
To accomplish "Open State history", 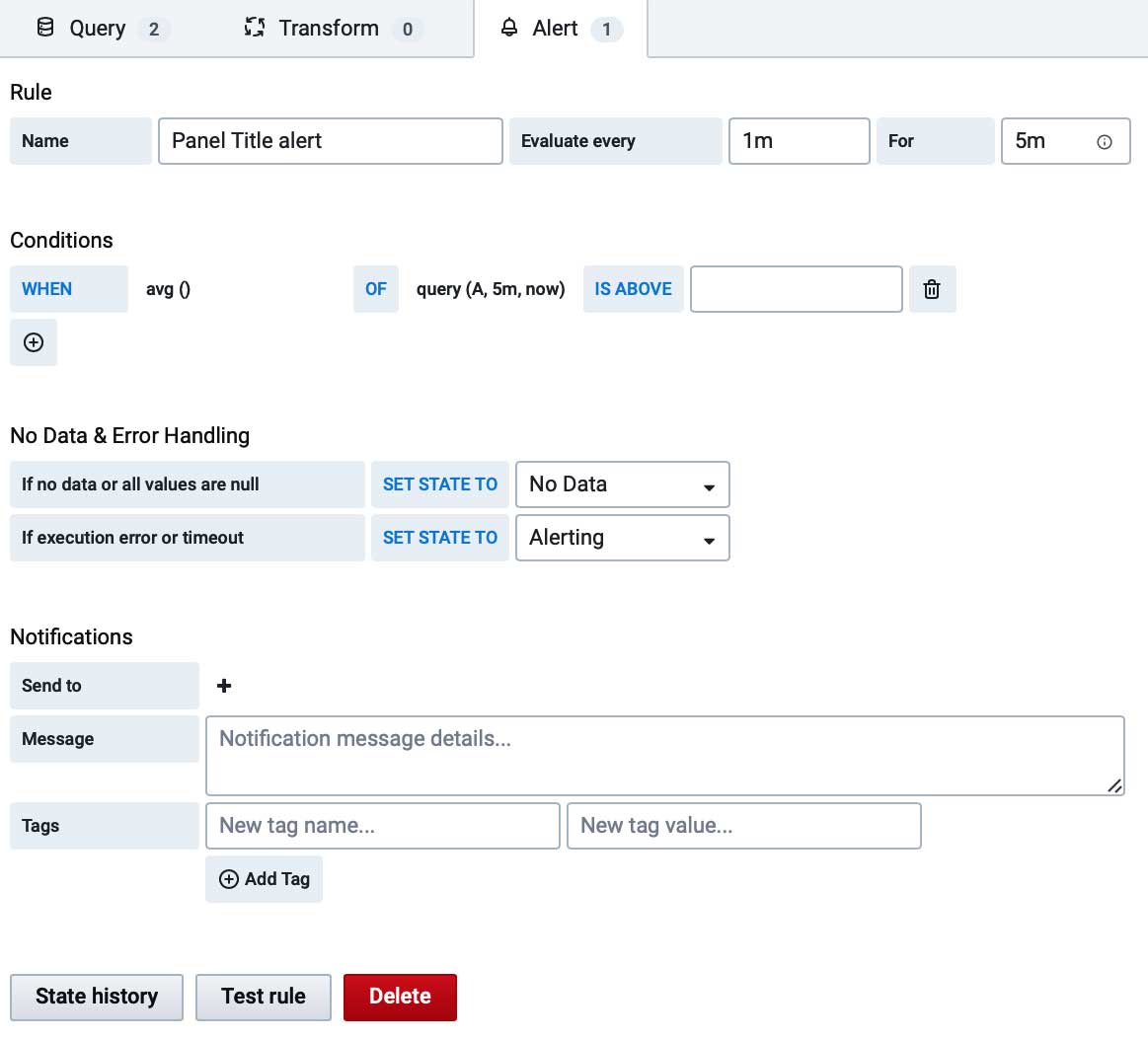I will tap(97, 997).
